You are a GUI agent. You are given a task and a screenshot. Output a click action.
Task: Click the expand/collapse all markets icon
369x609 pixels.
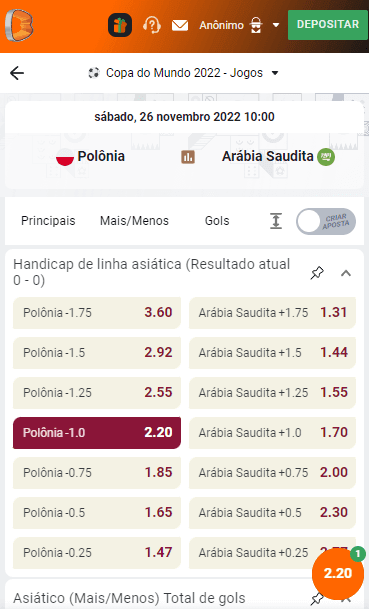pyautogui.click(x=276, y=221)
